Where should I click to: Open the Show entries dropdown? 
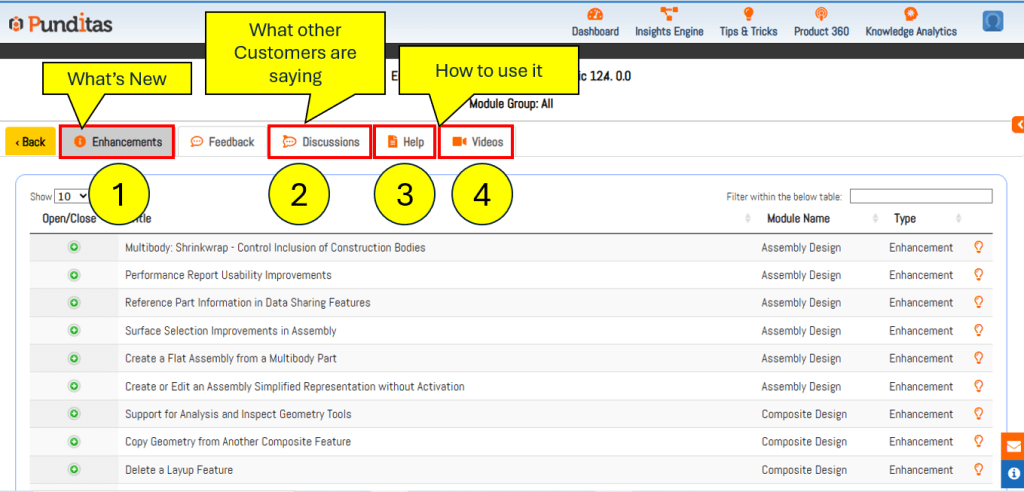pos(71,197)
